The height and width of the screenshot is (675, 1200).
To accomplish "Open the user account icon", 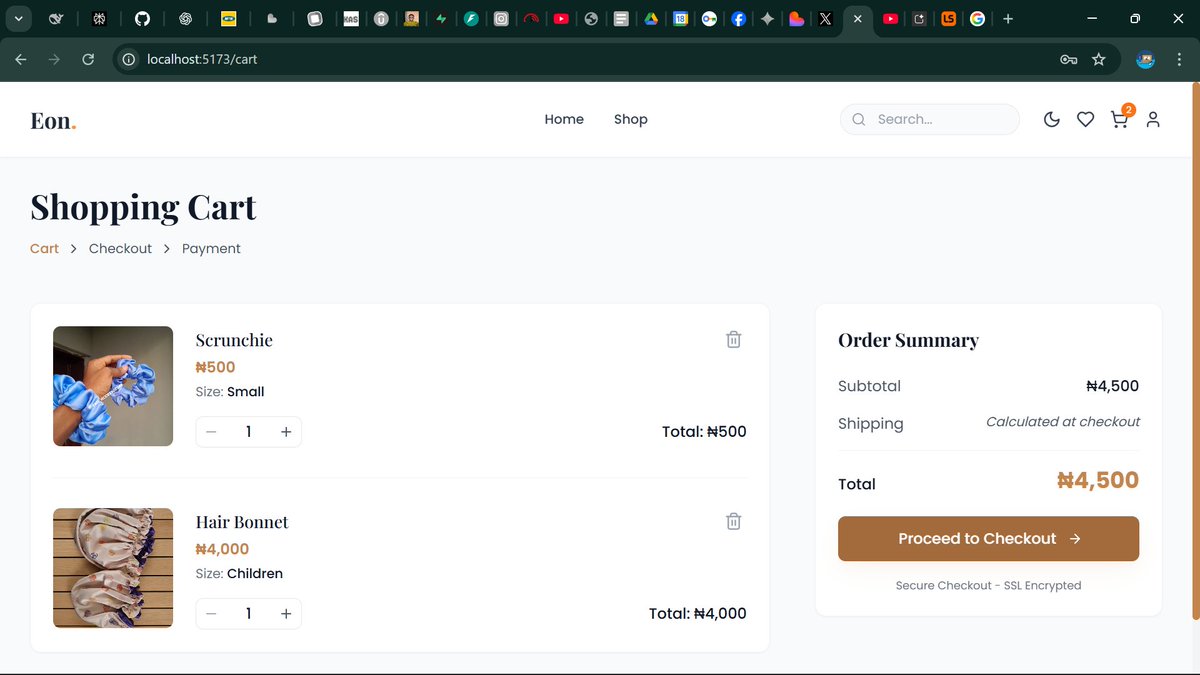I will [x=1153, y=119].
